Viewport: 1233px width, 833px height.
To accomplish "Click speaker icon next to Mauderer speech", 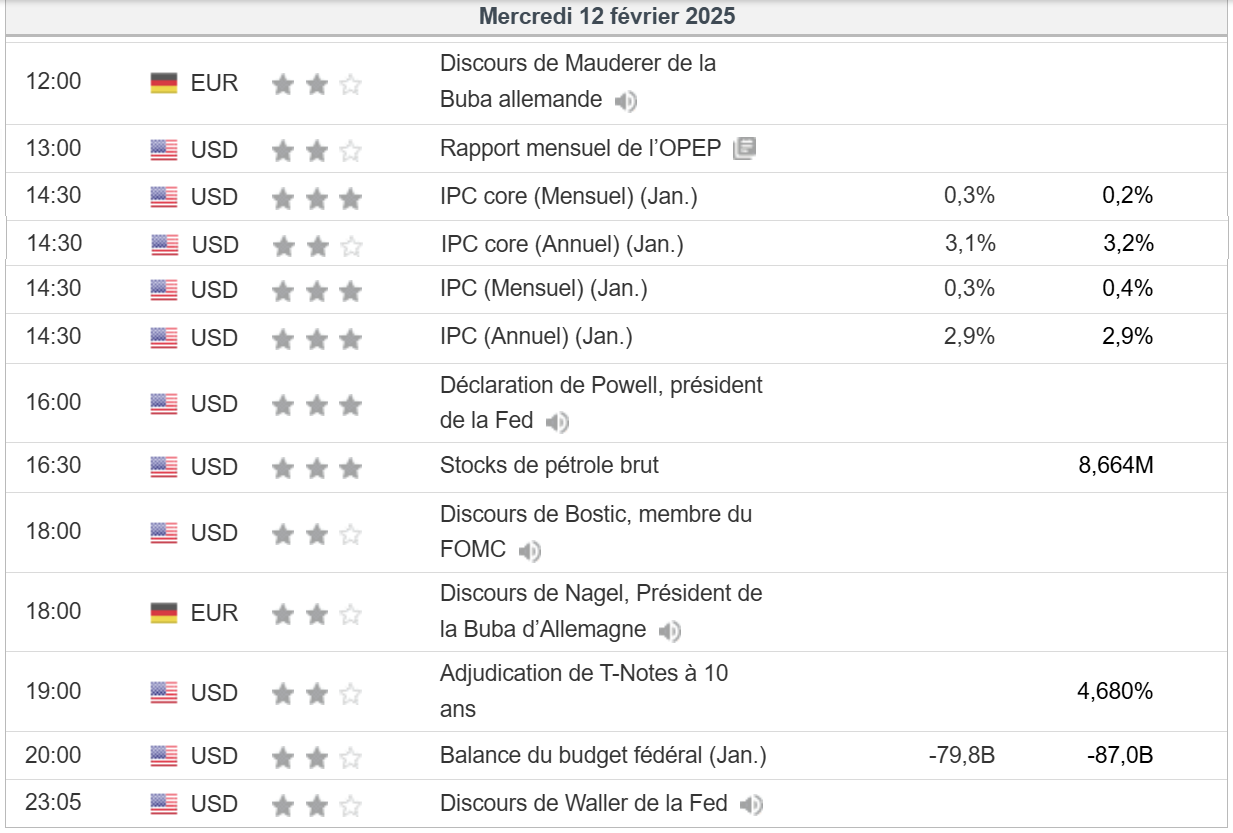I will point(626,101).
